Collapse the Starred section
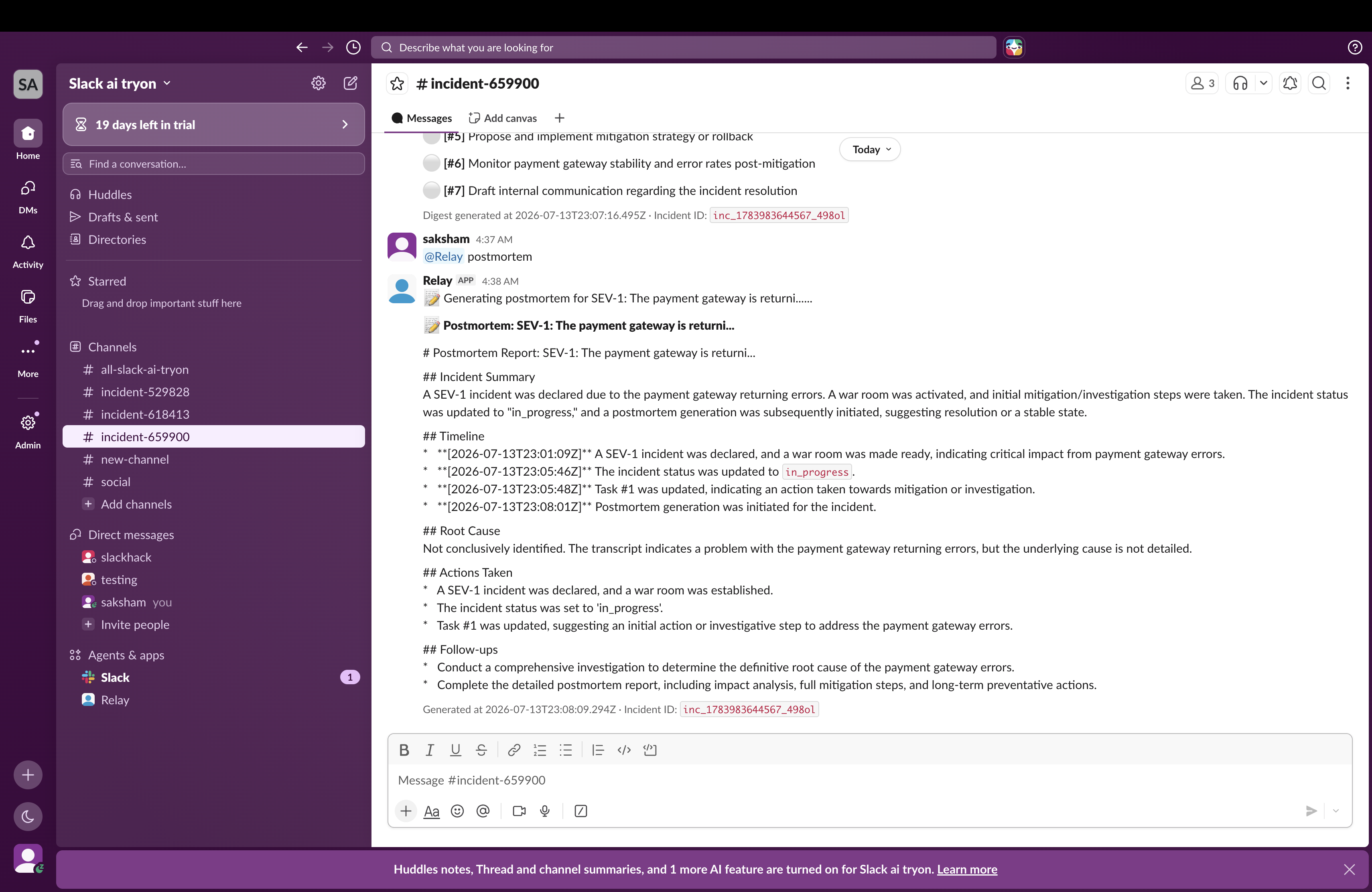This screenshot has width=1372, height=892. click(x=107, y=281)
